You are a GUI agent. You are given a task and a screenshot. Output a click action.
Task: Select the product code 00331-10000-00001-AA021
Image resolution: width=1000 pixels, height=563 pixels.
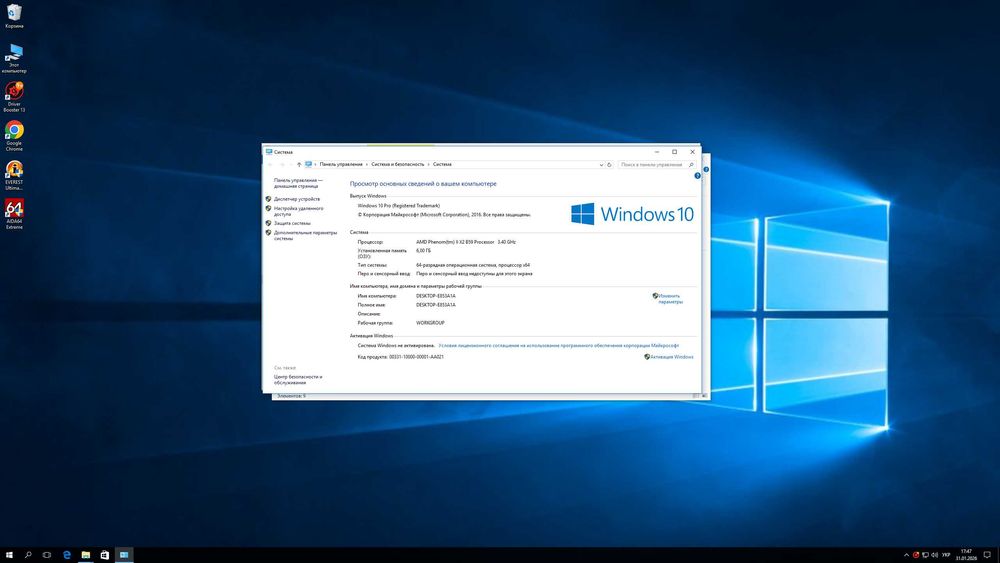tap(416, 357)
